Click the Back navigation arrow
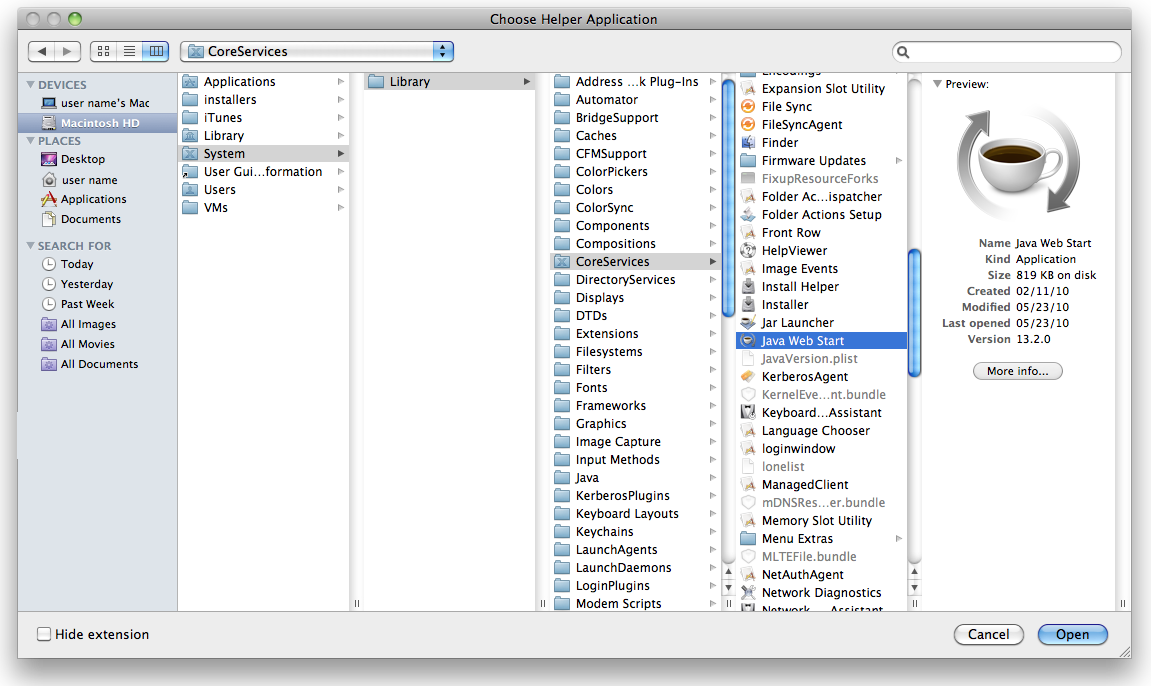 pos(41,51)
